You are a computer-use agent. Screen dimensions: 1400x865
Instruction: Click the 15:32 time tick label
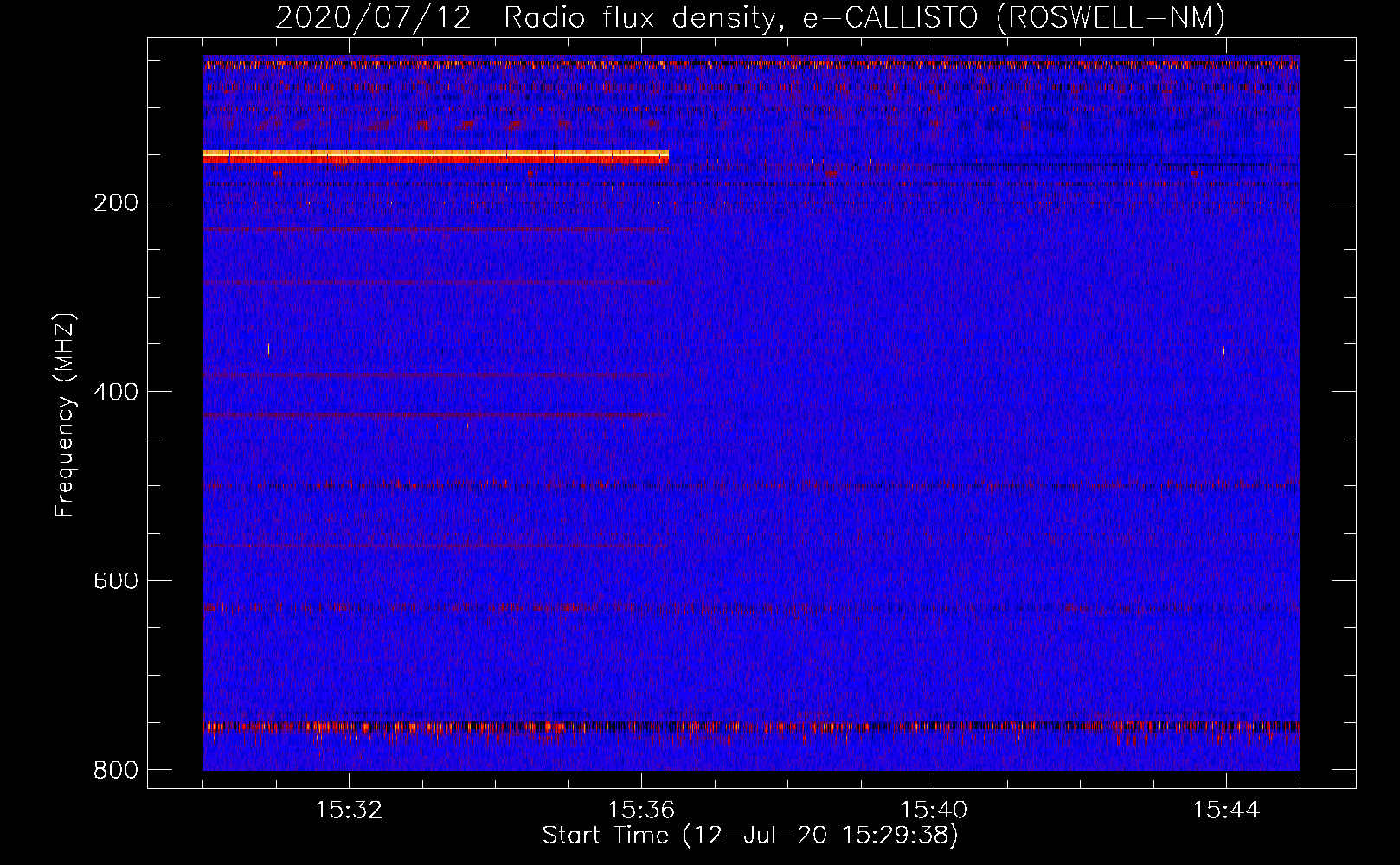349,811
